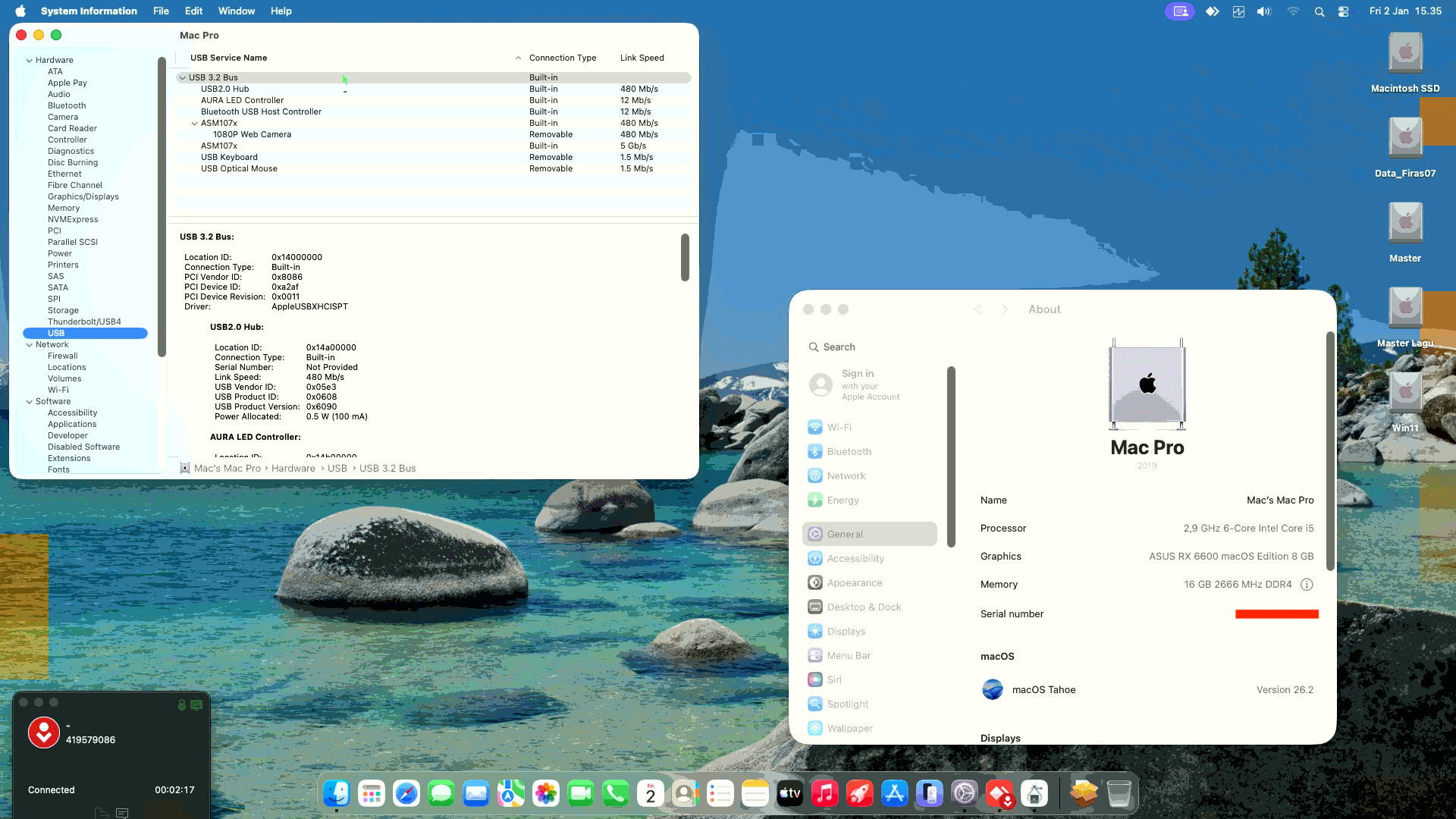Screen dimensions: 1456x819
Task: Select Graphics/Displays in the sidebar
Action: click(x=83, y=196)
